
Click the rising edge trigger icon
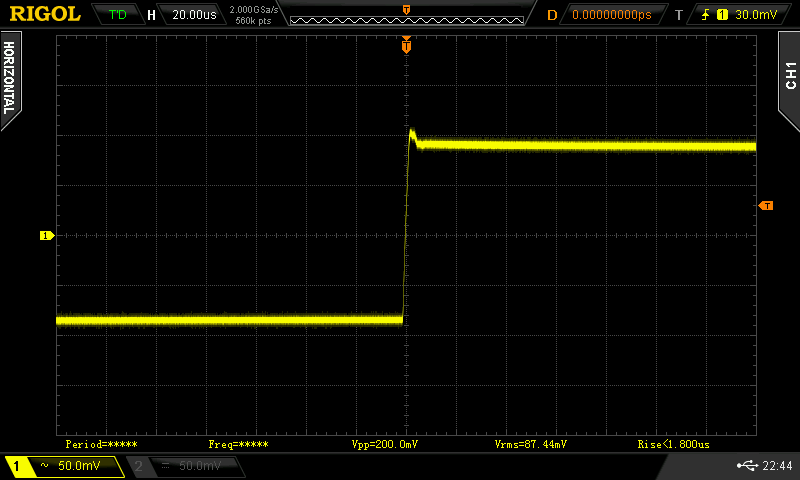(706, 15)
